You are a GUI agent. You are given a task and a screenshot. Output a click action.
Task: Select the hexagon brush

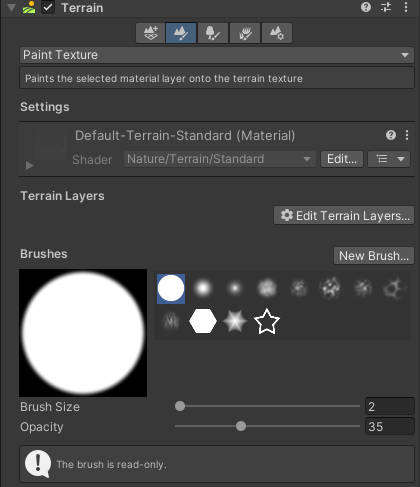[203, 321]
